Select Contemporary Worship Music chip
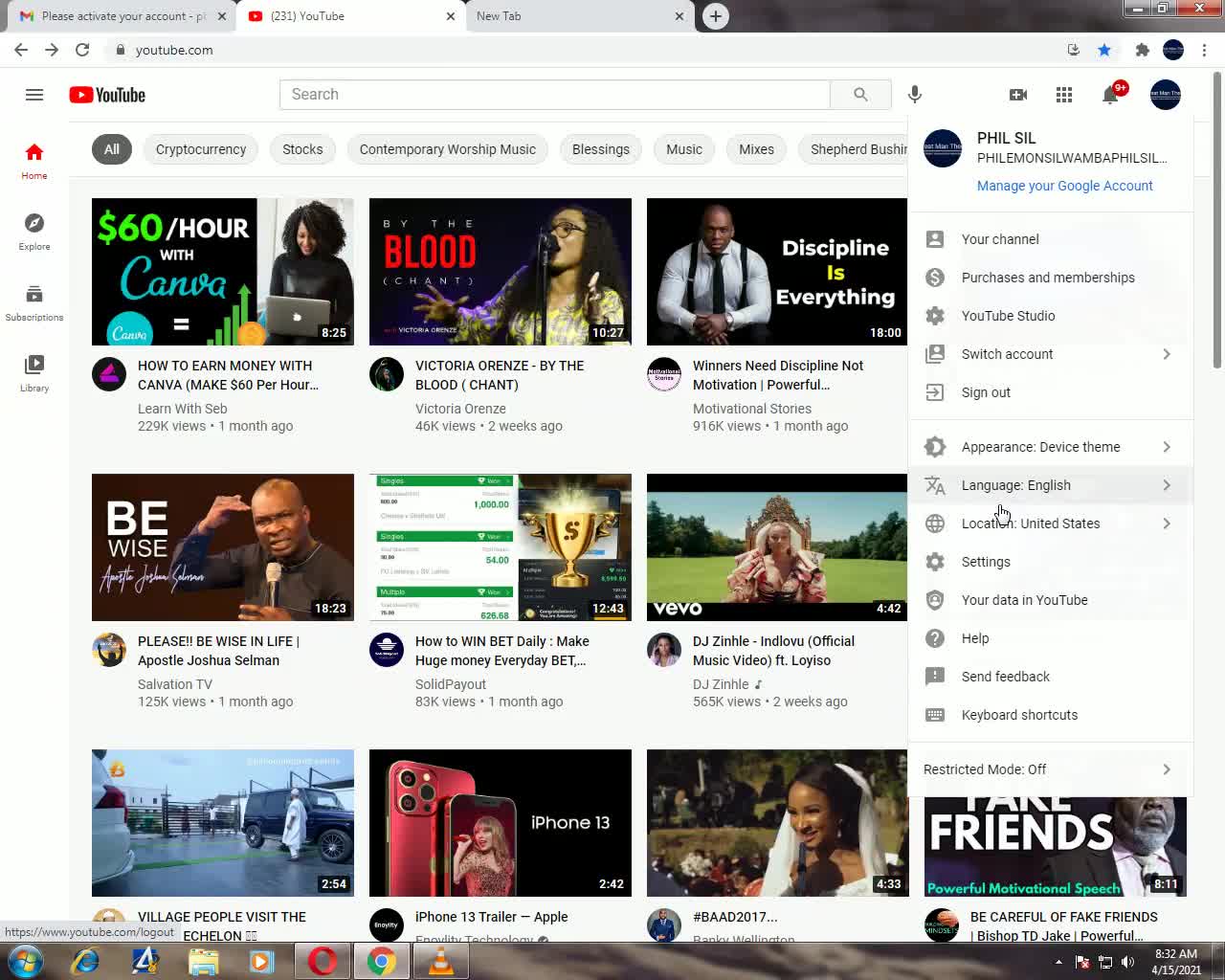Screen dimensions: 1225x980 [x=448, y=149]
